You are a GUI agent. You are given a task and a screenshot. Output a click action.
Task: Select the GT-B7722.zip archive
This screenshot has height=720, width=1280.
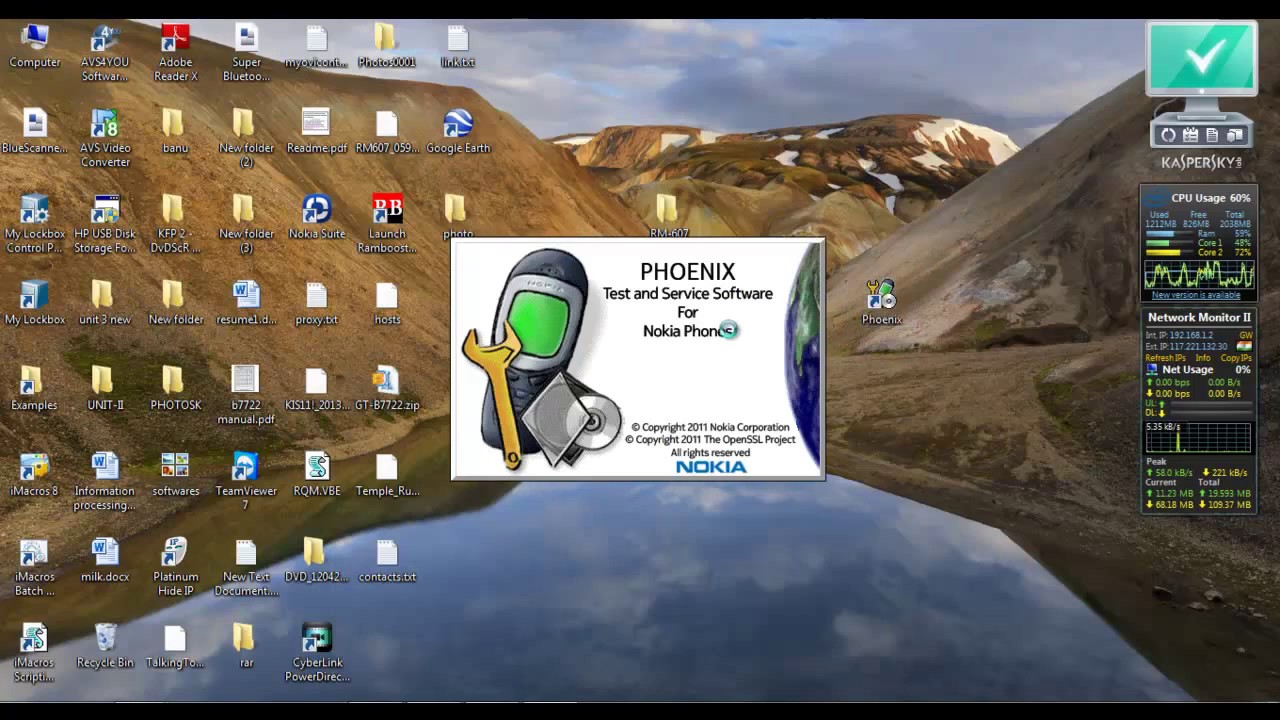387,390
